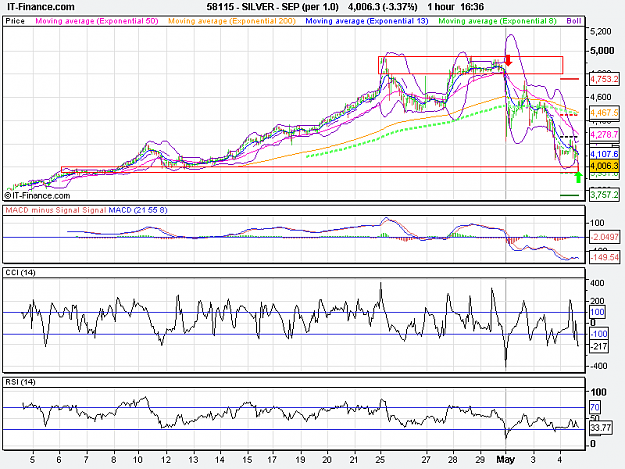Select the orange 4,467.5 price tag
Image resolution: width=625 pixels, height=469 pixels.
pyautogui.click(x=604, y=113)
